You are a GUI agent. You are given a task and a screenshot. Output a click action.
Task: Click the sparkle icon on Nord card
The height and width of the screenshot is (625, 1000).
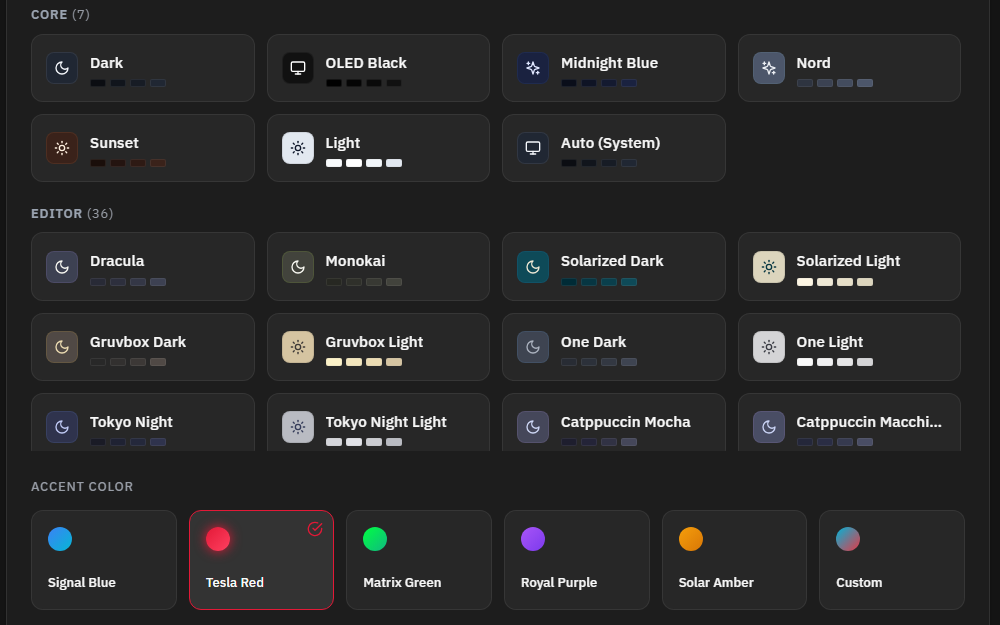click(769, 68)
